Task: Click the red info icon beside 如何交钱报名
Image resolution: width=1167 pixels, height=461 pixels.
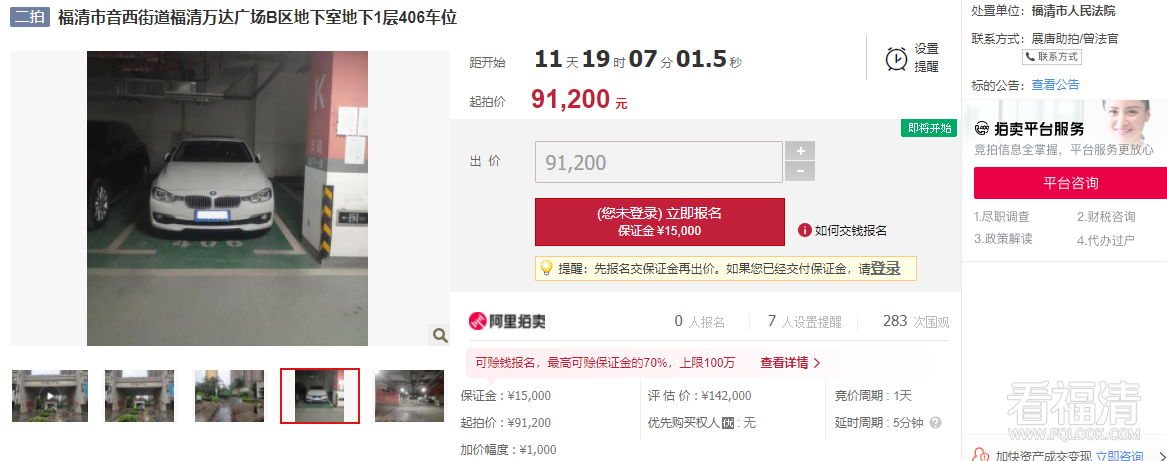Action: 804,230
